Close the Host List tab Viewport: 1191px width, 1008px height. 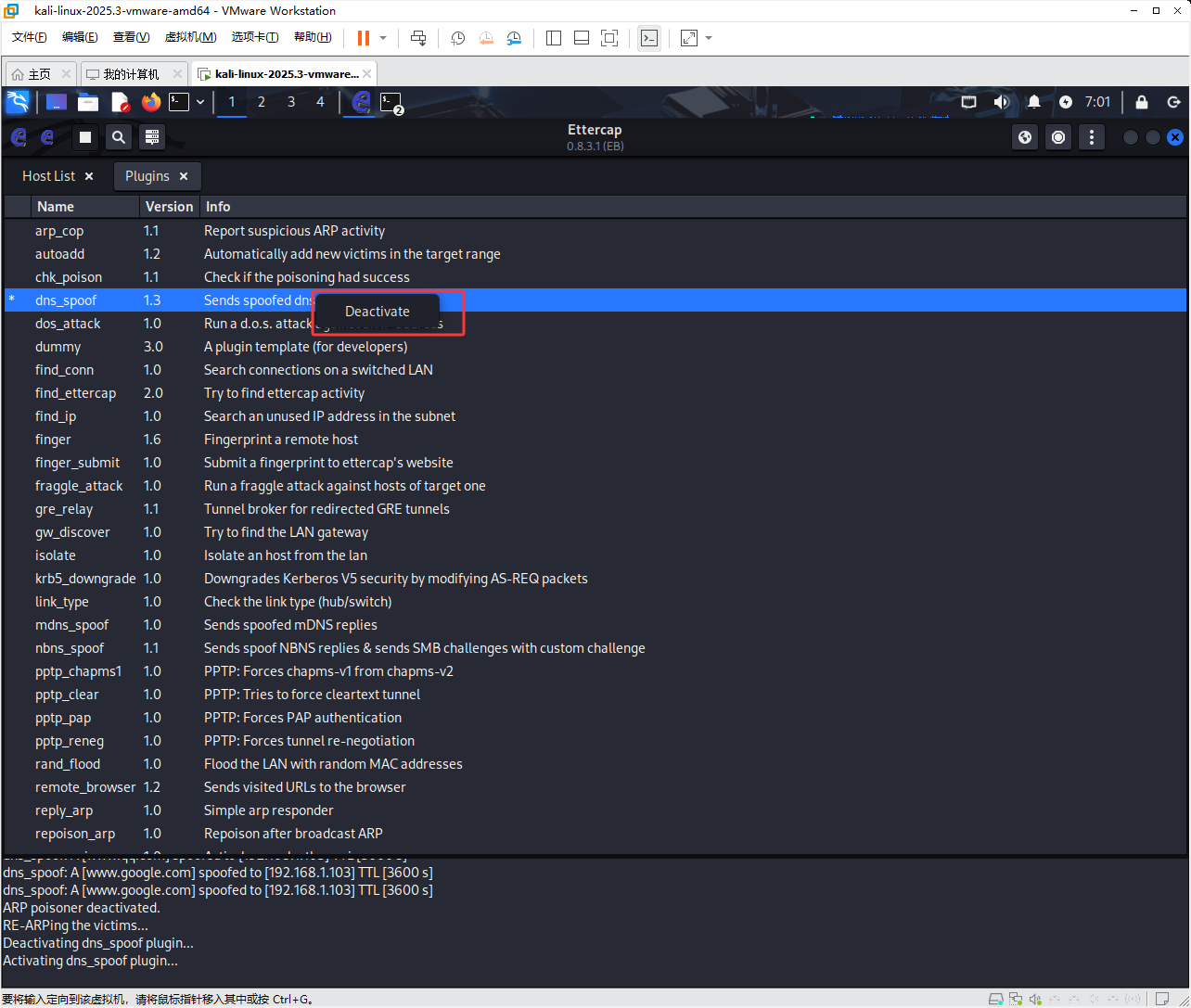(89, 176)
